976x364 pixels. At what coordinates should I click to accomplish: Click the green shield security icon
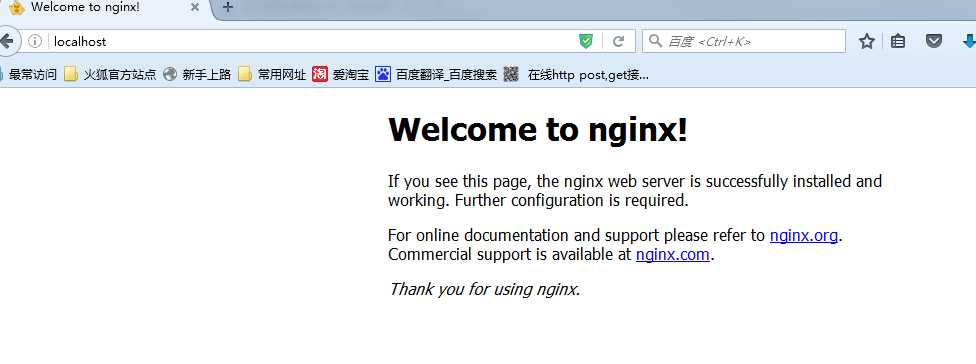click(586, 42)
